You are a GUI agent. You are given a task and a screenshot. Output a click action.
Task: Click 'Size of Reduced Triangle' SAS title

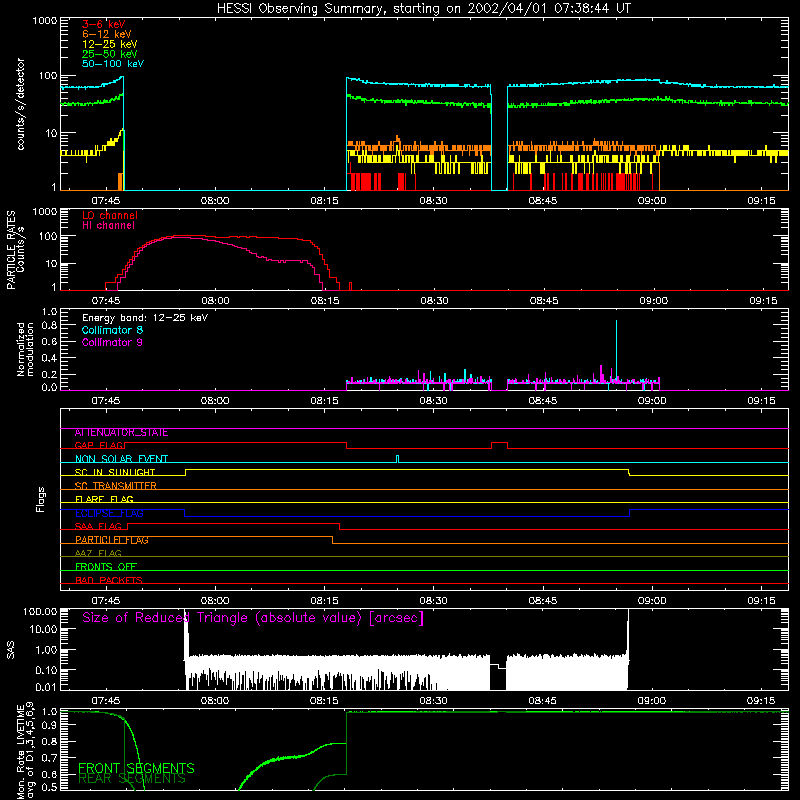pos(253,618)
